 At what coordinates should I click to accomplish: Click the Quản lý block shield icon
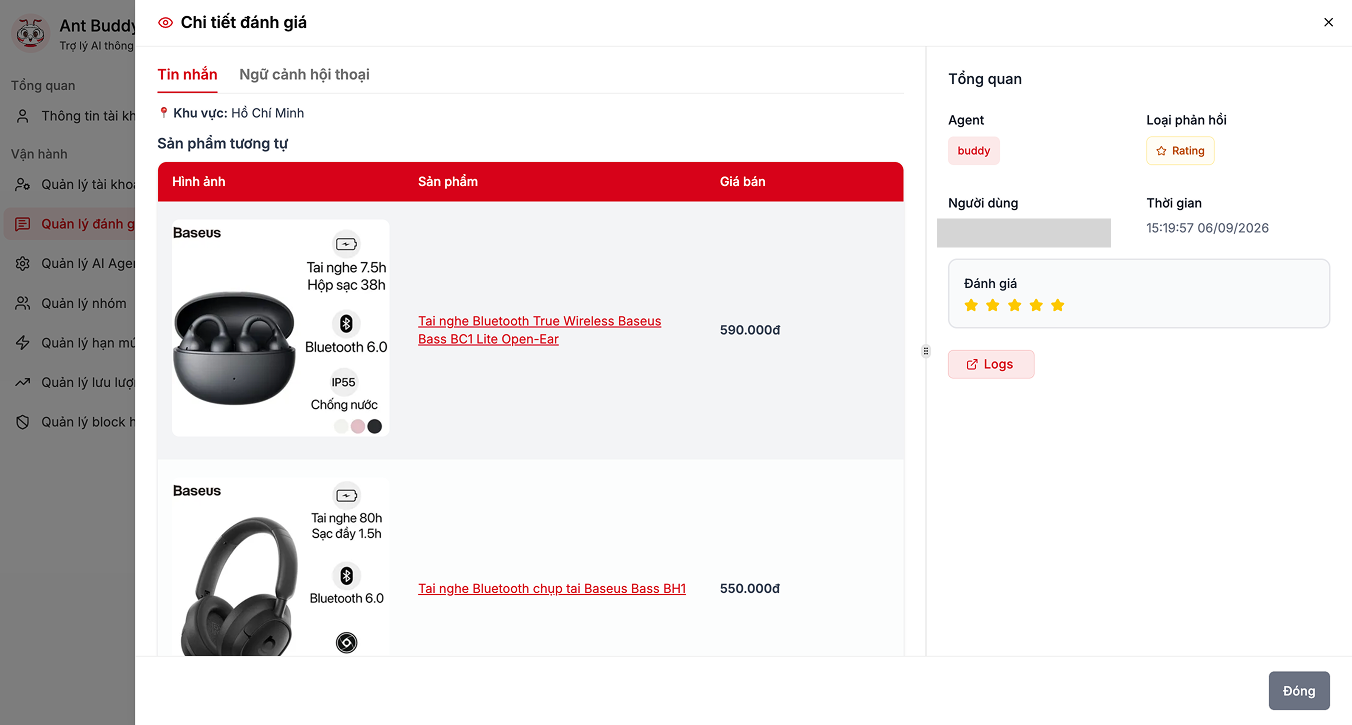pos(23,422)
